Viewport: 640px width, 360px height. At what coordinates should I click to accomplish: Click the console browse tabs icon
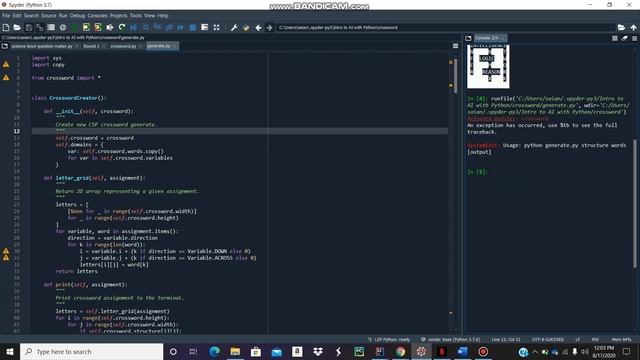click(469, 38)
